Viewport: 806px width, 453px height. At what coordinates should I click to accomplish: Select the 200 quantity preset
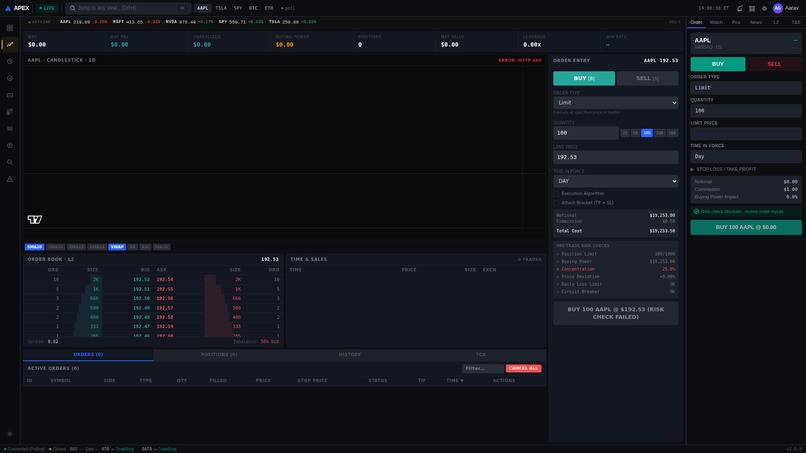(x=660, y=133)
